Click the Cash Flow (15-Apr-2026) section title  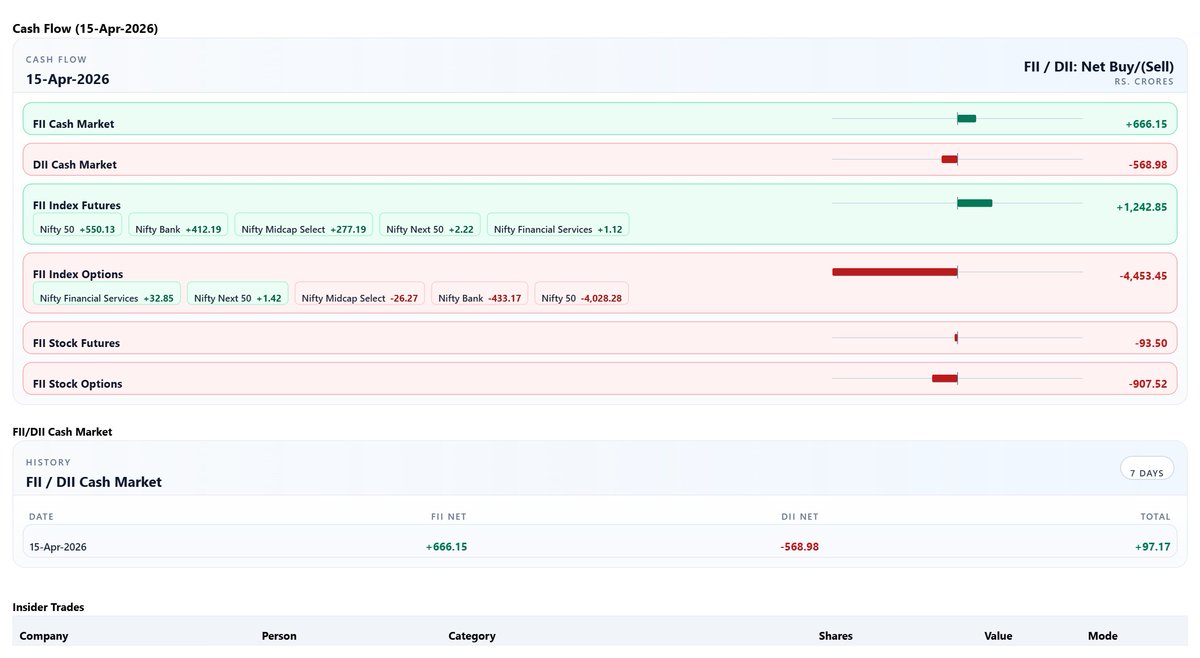tap(85, 28)
